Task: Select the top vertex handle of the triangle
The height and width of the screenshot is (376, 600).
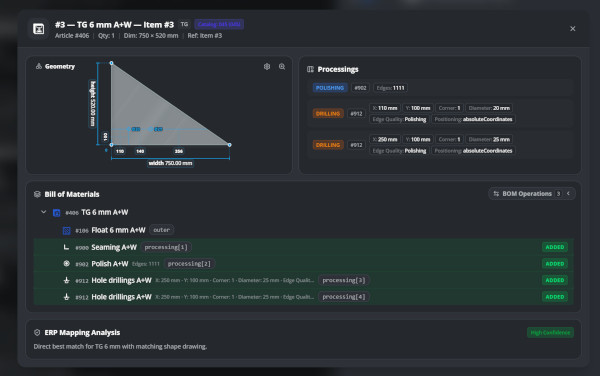Action: coord(111,63)
